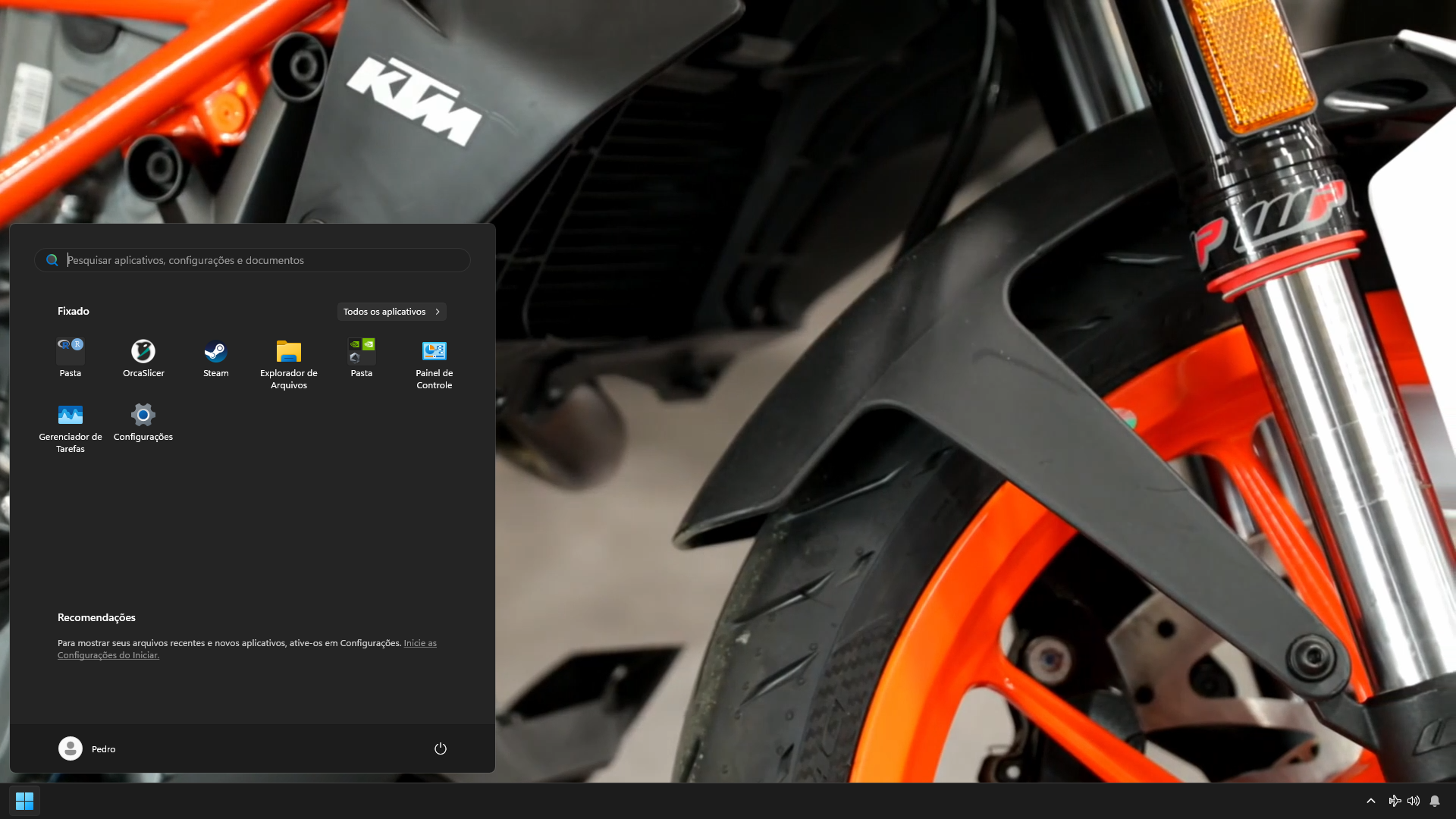1456x819 pixels.
Task: Open notifications bell icon
Action: pyautogui.click(x=1435, y=801)
